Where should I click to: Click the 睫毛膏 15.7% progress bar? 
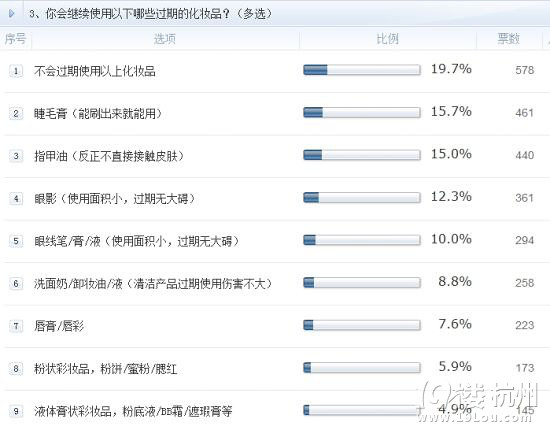362,113
